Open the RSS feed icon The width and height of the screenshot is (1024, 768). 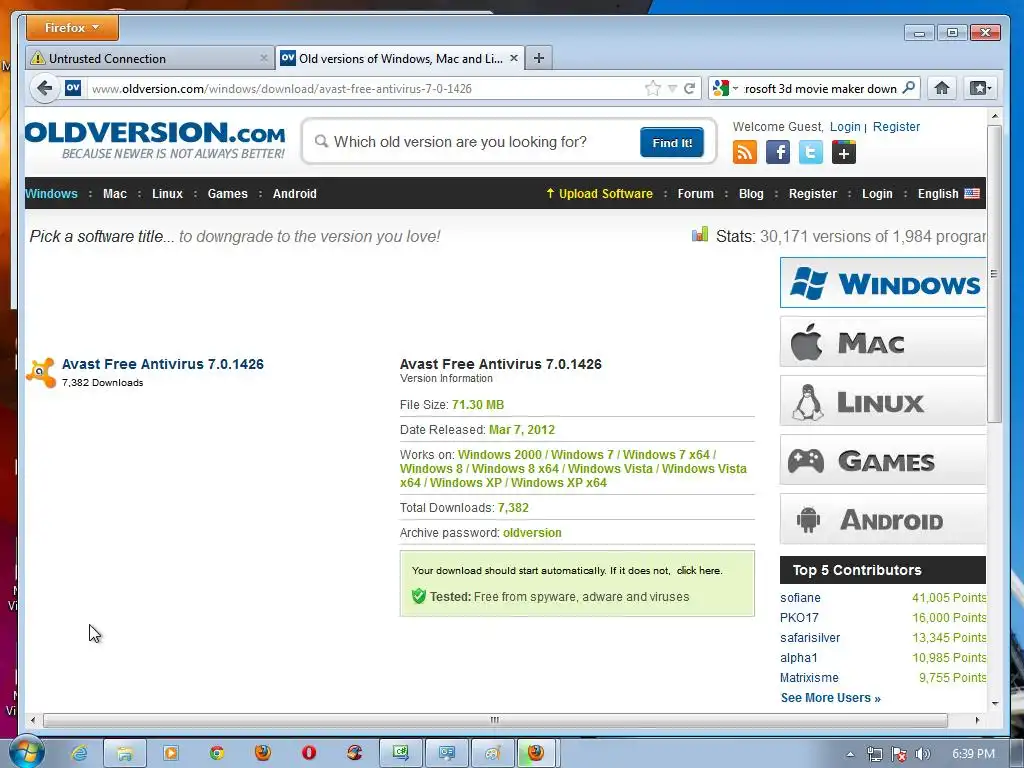coord(744,153)
